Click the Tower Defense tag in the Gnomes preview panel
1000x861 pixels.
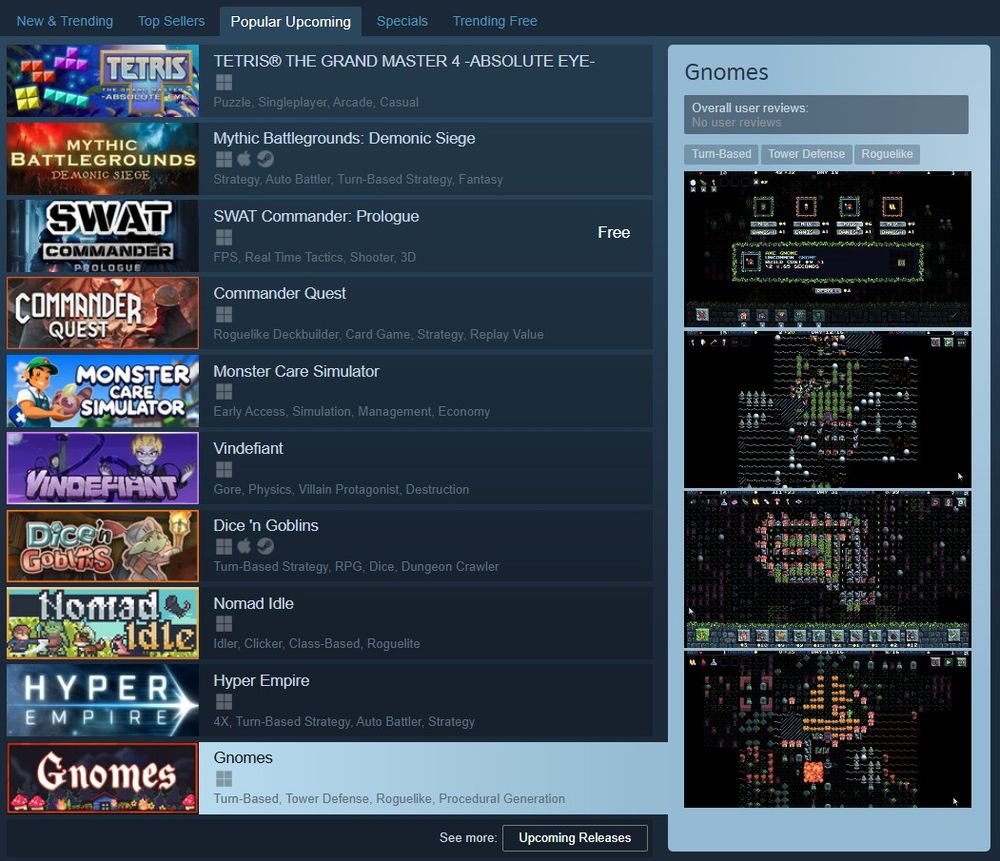pyautogui.click(x=806, y=154)
